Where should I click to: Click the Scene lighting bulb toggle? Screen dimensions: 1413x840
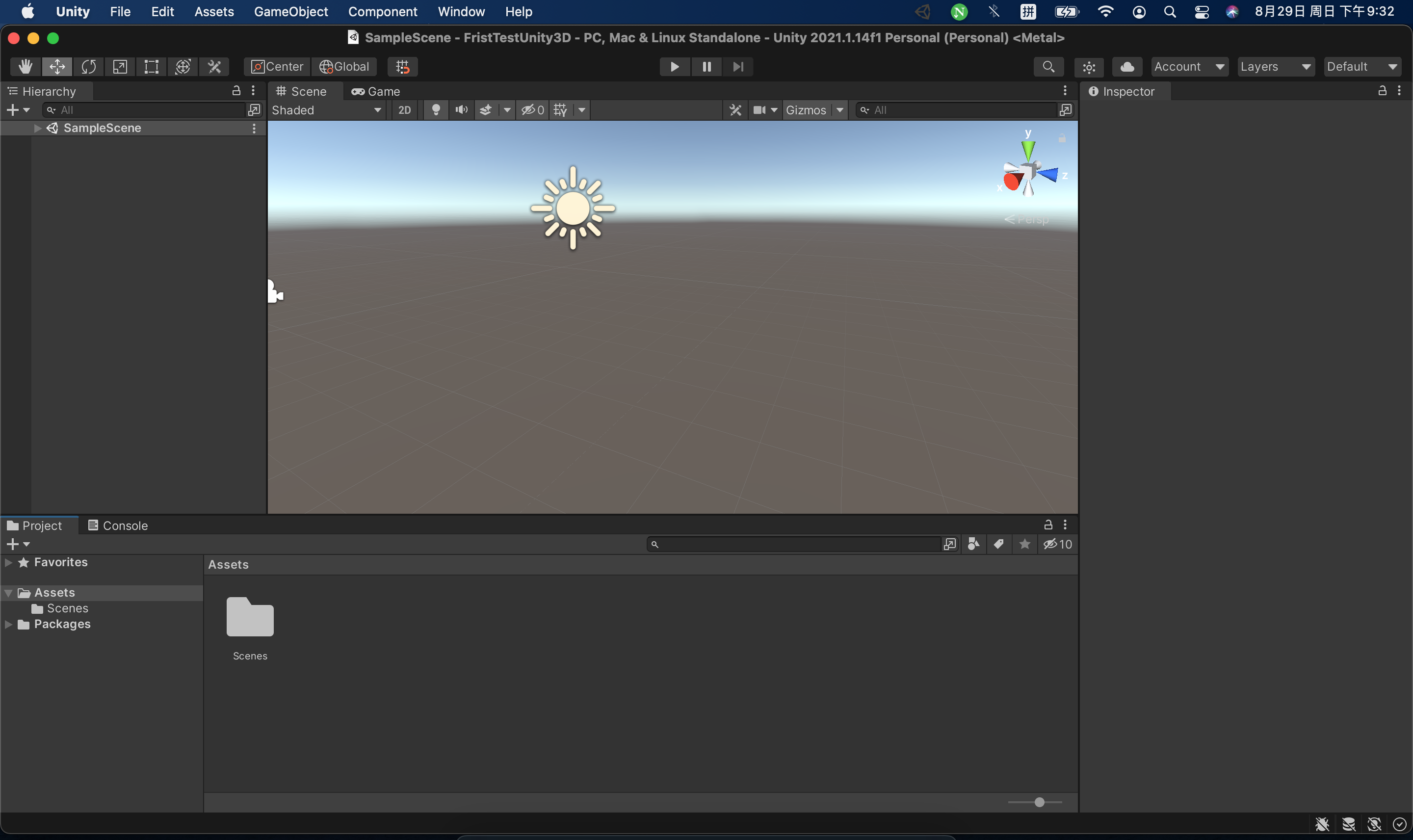pyautogui.click(x=436, y=110)
